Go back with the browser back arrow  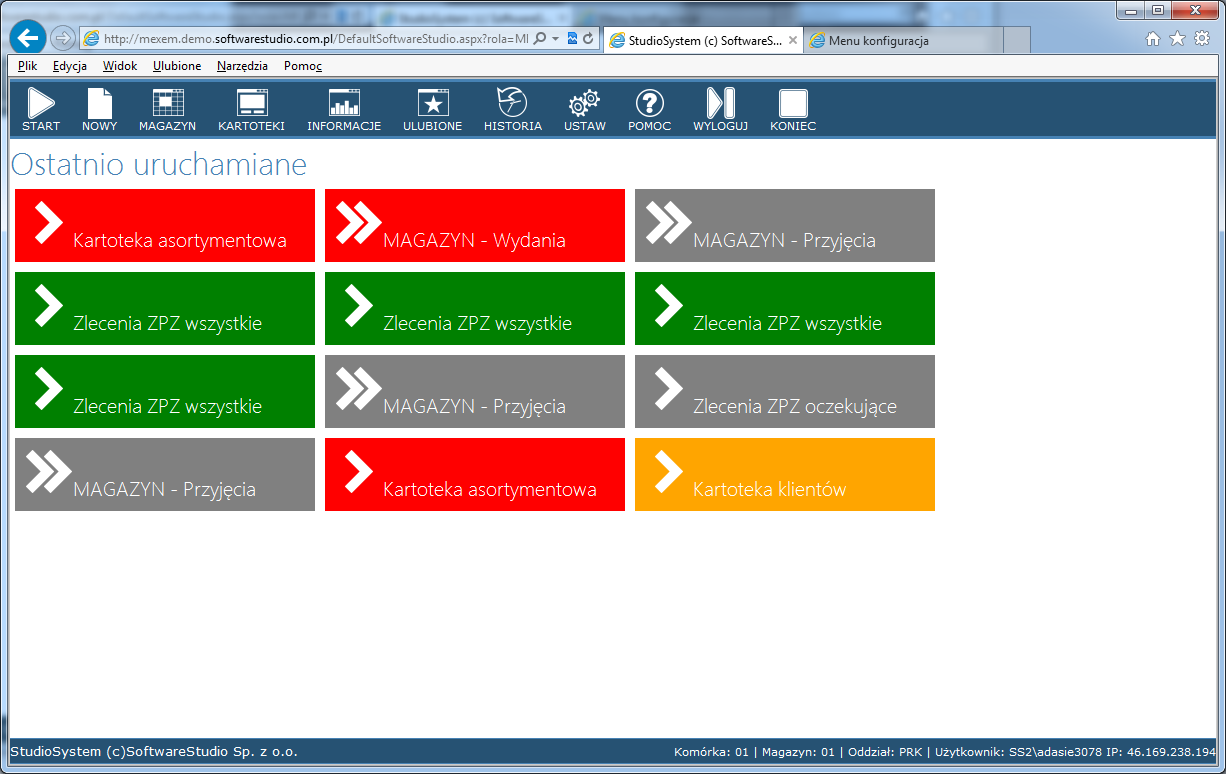[28, 37]
